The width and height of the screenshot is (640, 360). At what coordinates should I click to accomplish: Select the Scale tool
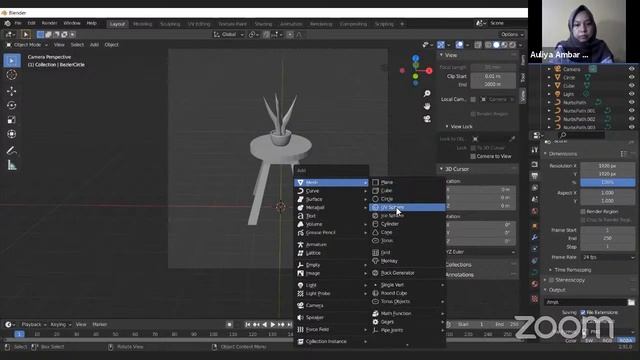12,120
